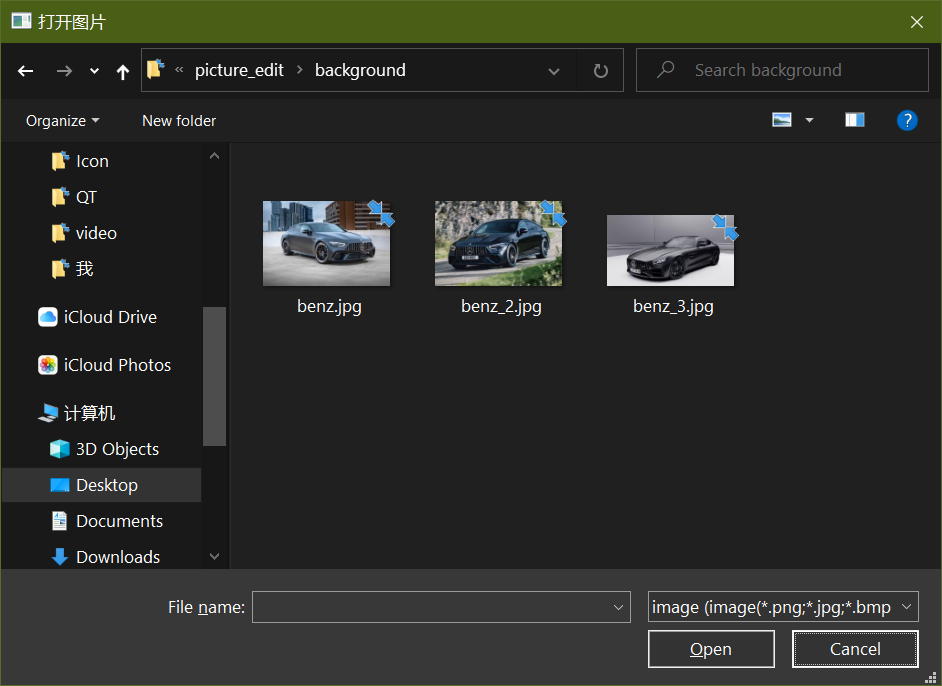
Task: Click sidebar scroll up arrow
Action: (x=214, y=156)
